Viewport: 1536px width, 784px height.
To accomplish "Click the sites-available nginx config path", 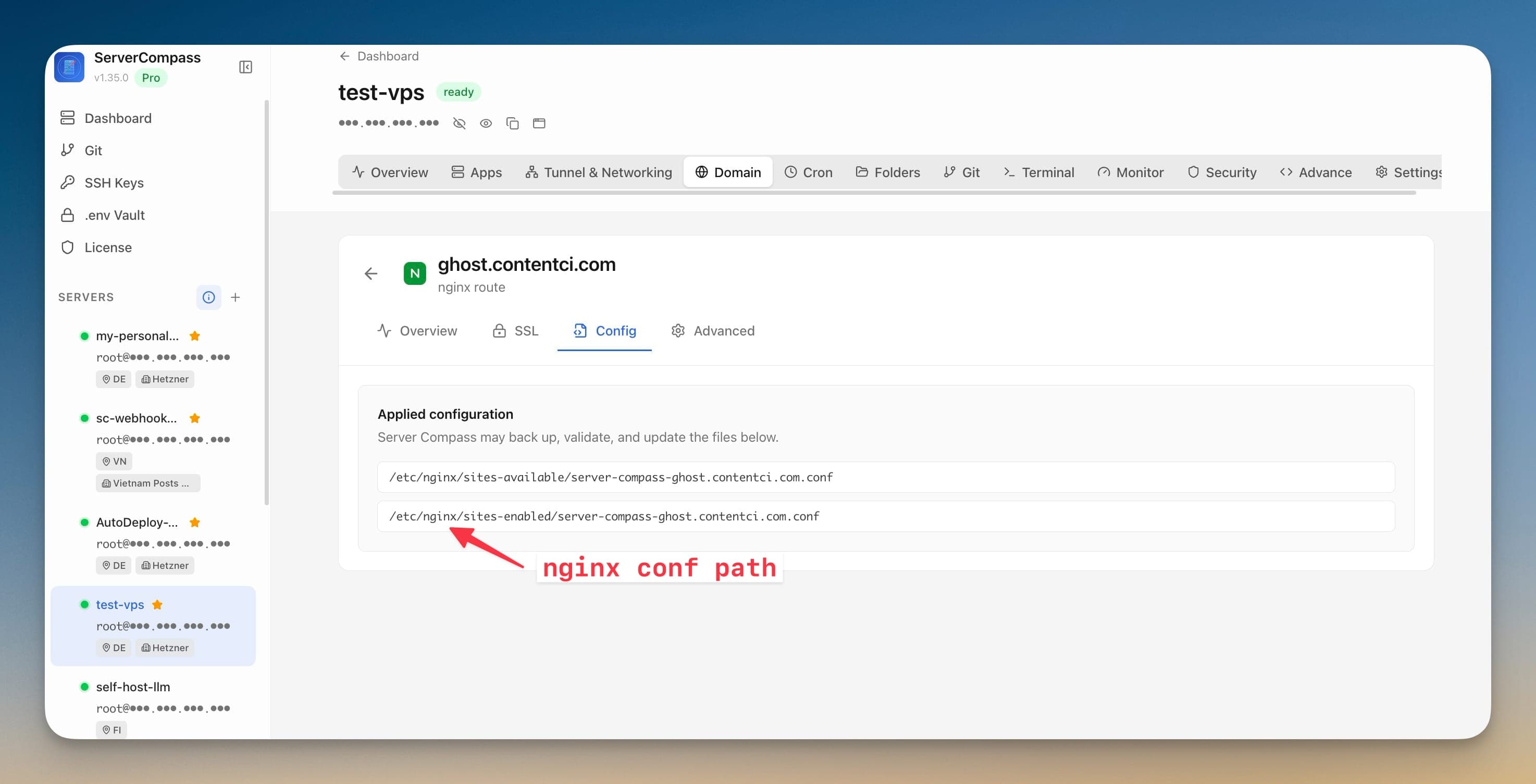I will (x=885, y=477).
